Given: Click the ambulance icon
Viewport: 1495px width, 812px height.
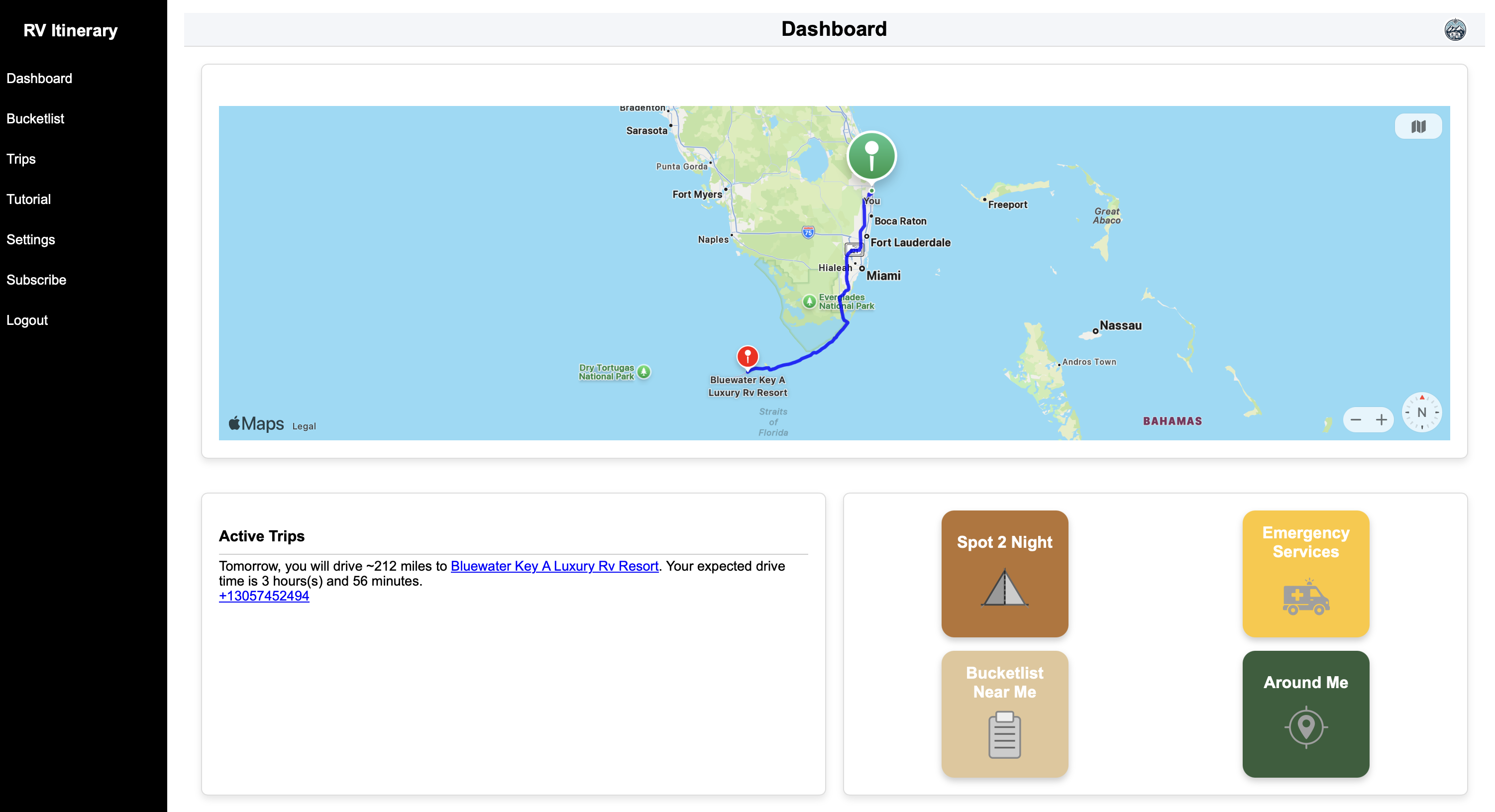Looking at the screenshot, I should click(1306, 597).
